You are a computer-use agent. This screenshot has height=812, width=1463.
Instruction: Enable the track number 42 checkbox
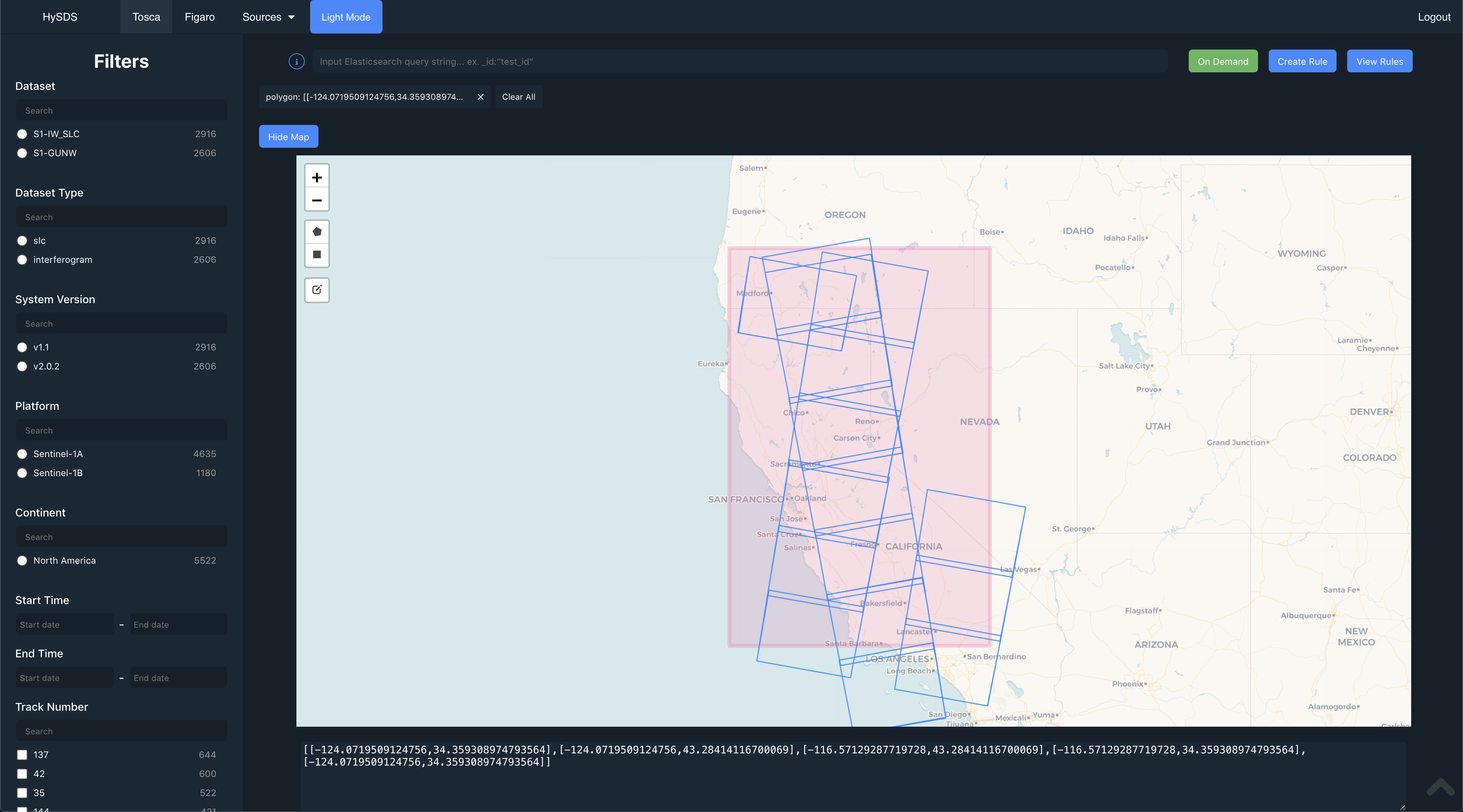tap(21, 773)
